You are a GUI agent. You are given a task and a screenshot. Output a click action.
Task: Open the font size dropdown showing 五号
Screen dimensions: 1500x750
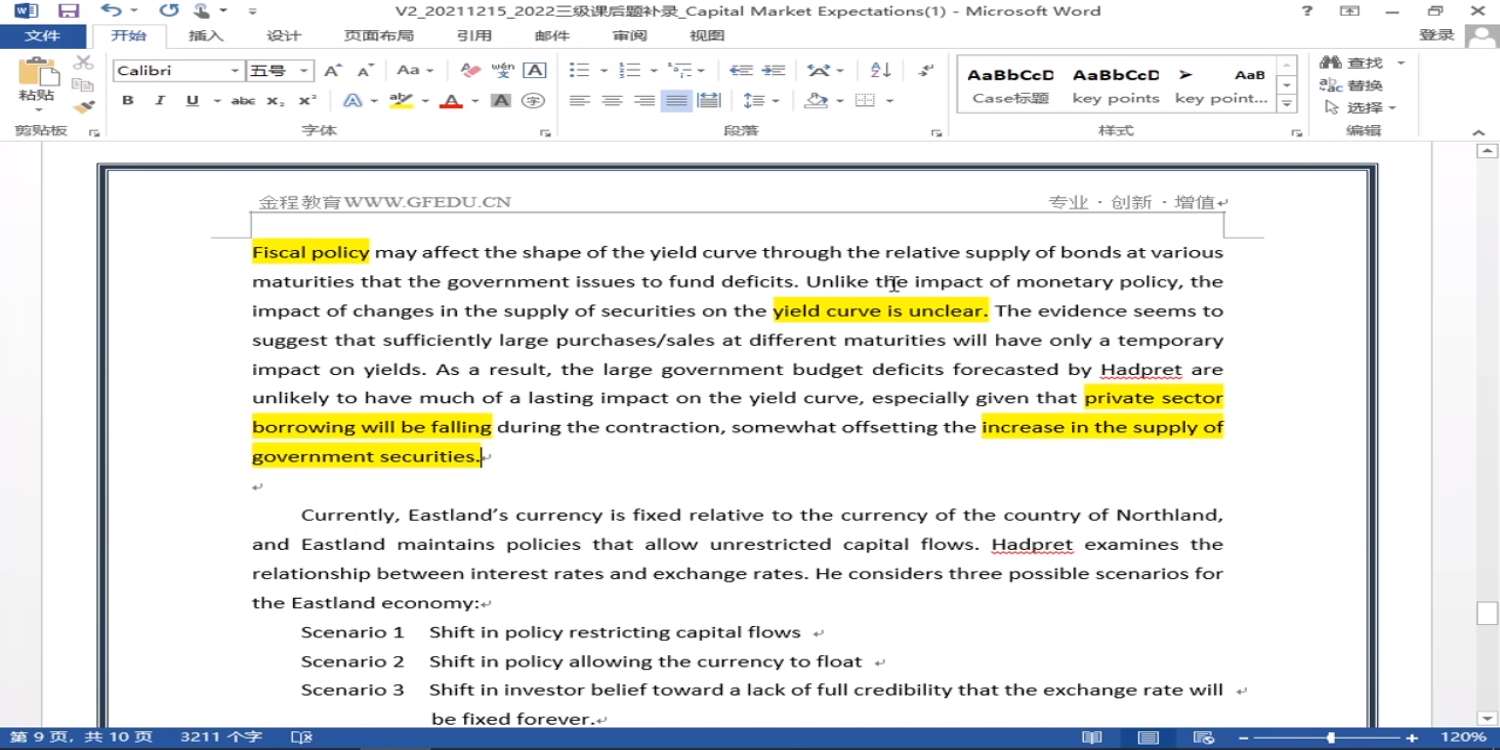tap(305, 71)
